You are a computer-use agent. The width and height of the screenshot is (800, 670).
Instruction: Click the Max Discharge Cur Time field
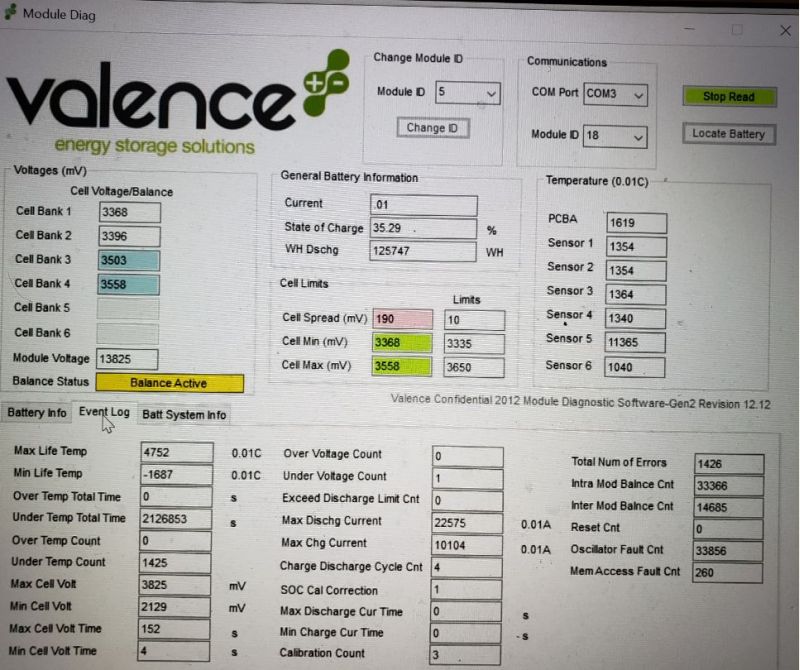click(x=466, y=611)
